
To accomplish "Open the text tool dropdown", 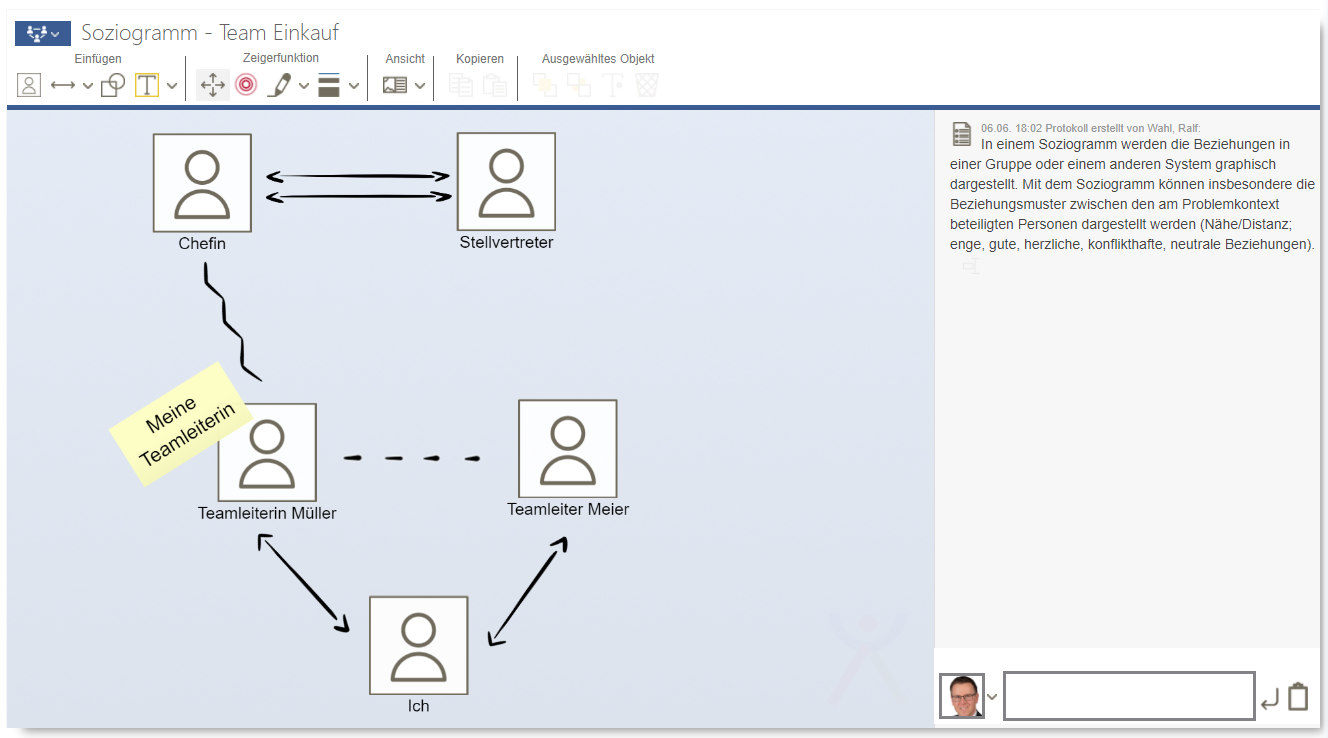I will (x=169, y=85).
